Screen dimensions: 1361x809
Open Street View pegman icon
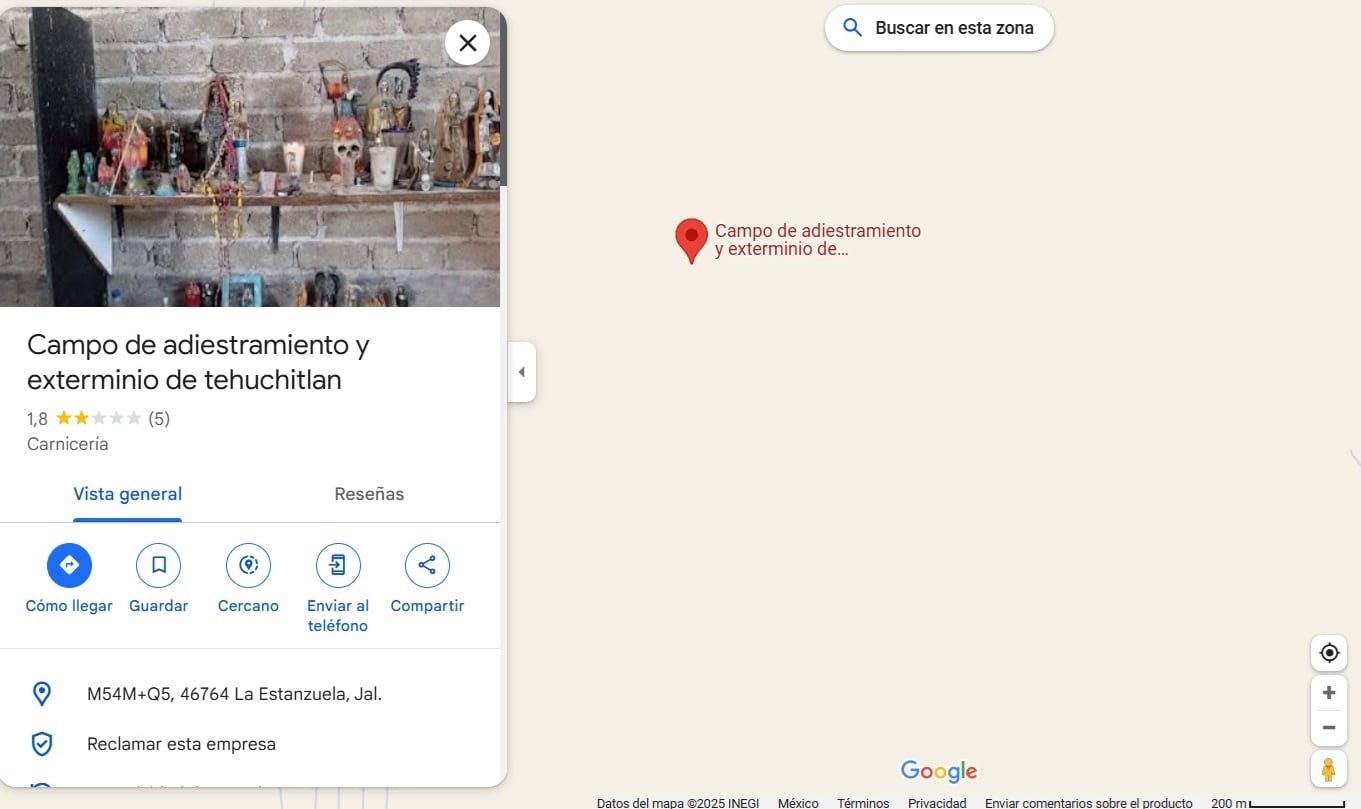click(1328, 769)
